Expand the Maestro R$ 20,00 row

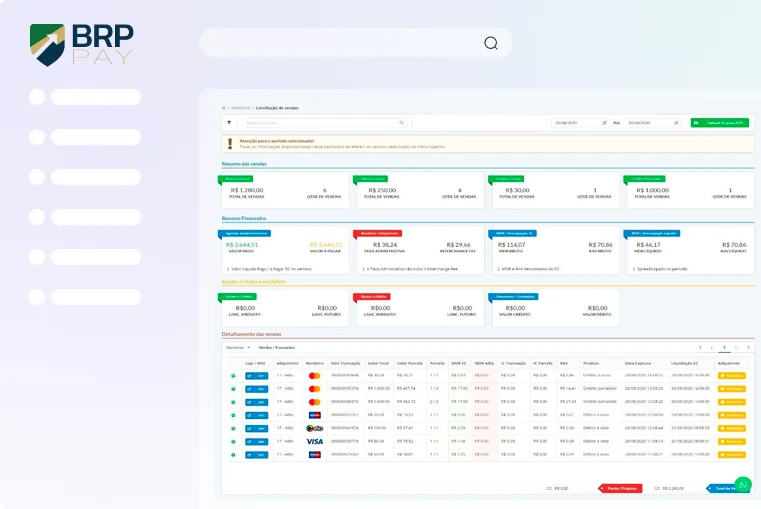pos(233,415)
